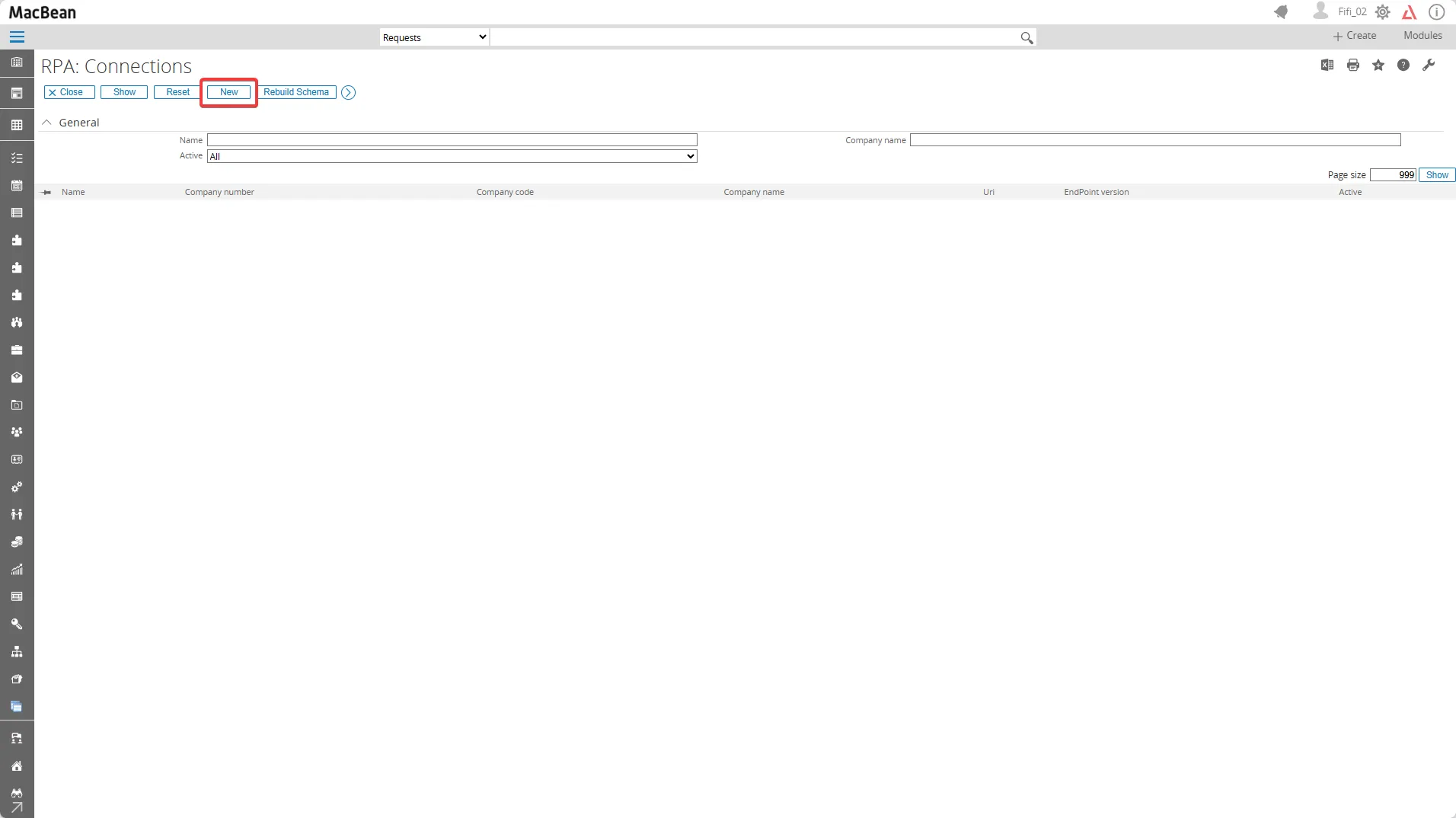This screenshot has width=1456, height=818.
Task: Click the user profile icon next to Fifi_02
Action: pos(1321,12)
